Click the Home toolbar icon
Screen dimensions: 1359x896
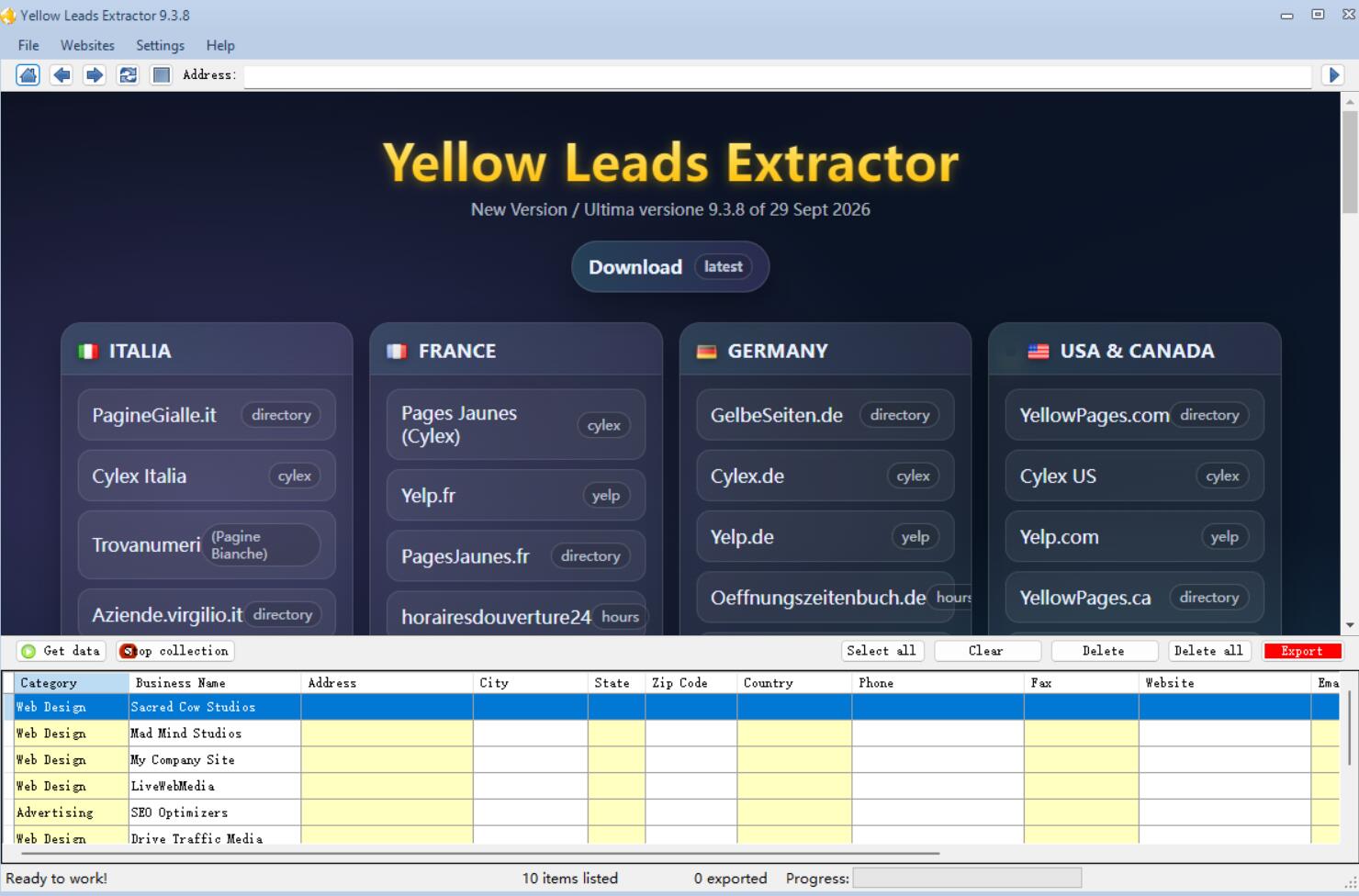[28, 75]
